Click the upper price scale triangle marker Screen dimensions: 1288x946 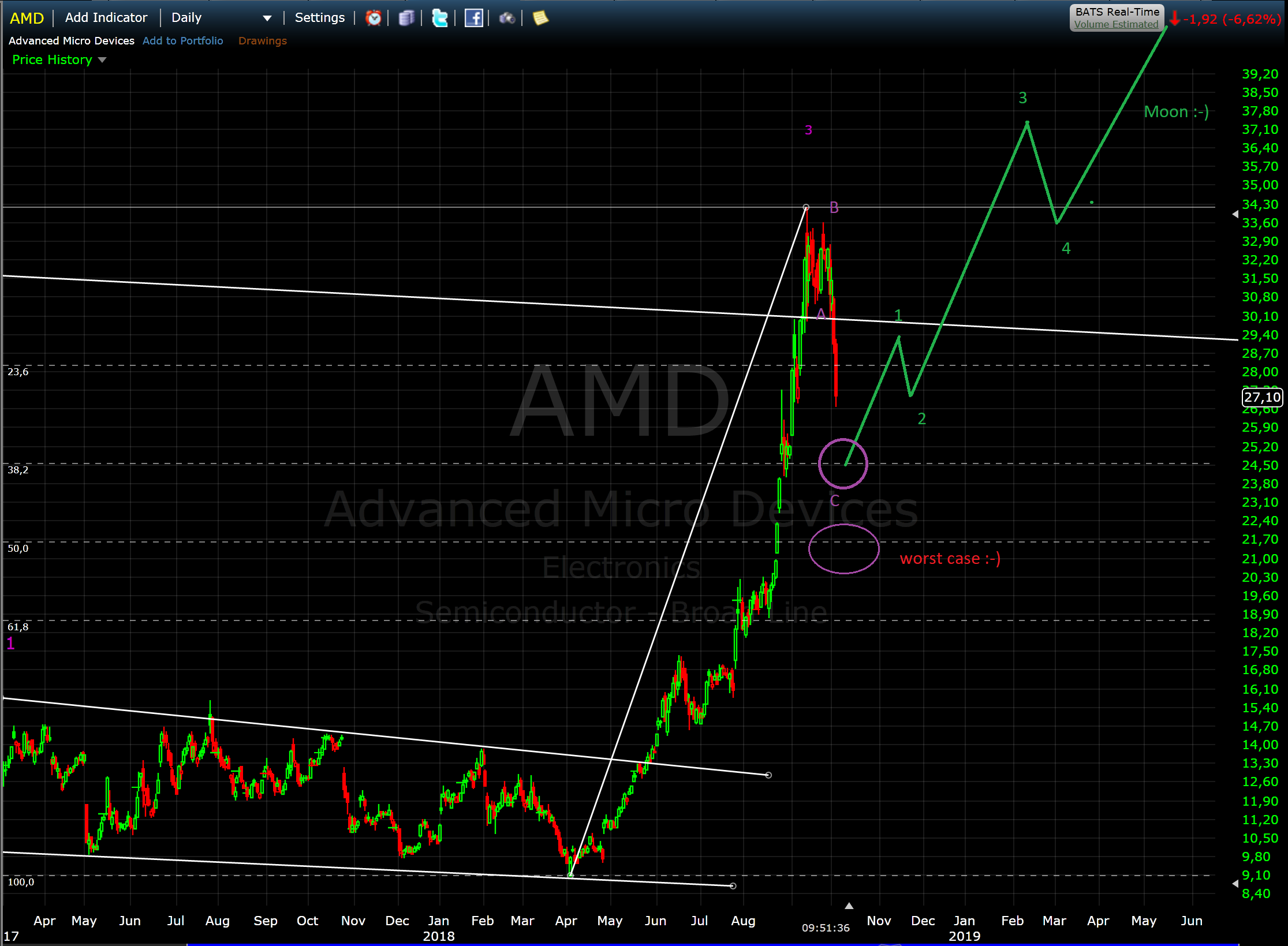click(x=1235, y=214)
